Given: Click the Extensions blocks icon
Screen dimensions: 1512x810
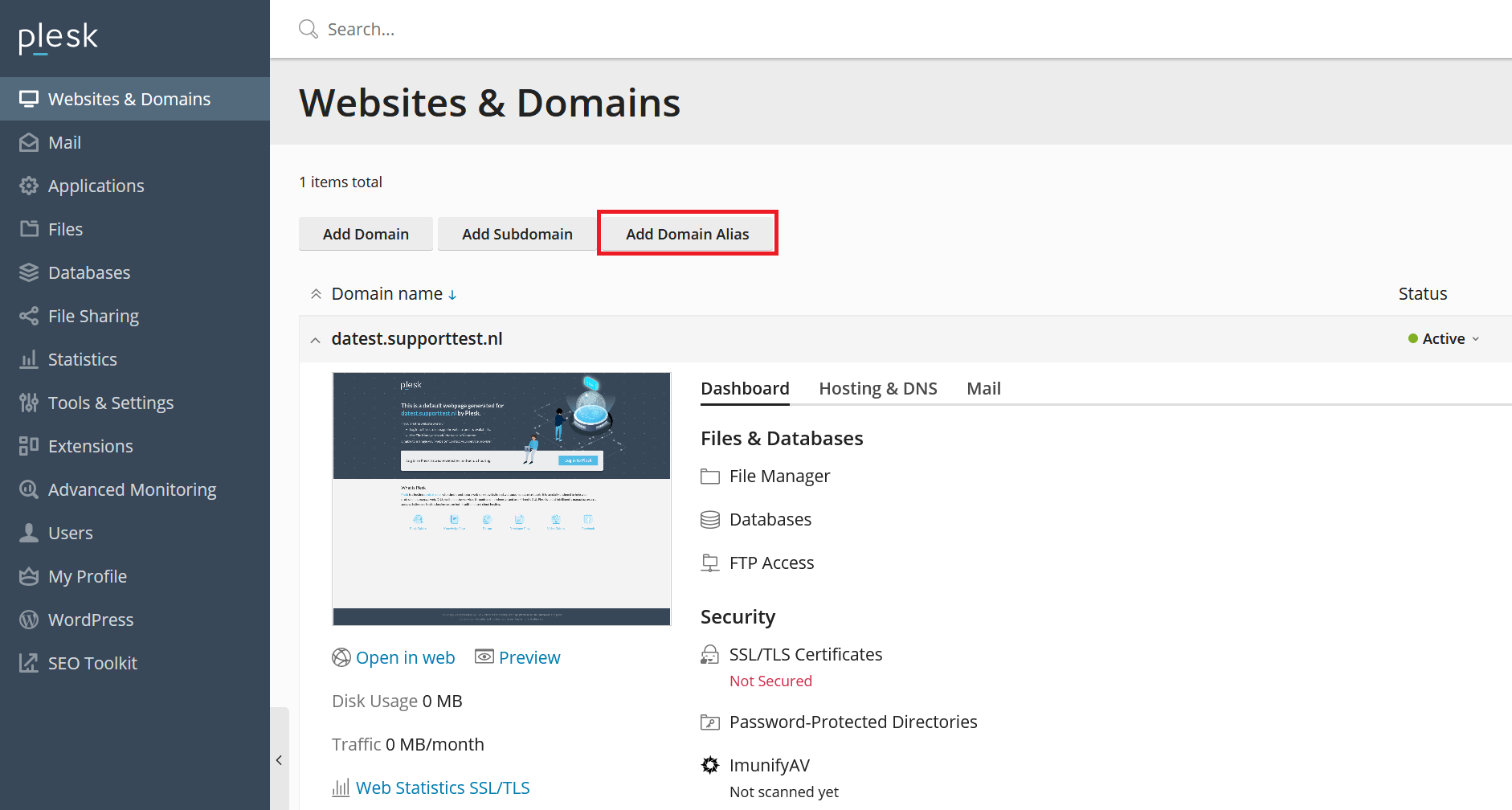Looking at the screenshot, I should pos(29,446).
